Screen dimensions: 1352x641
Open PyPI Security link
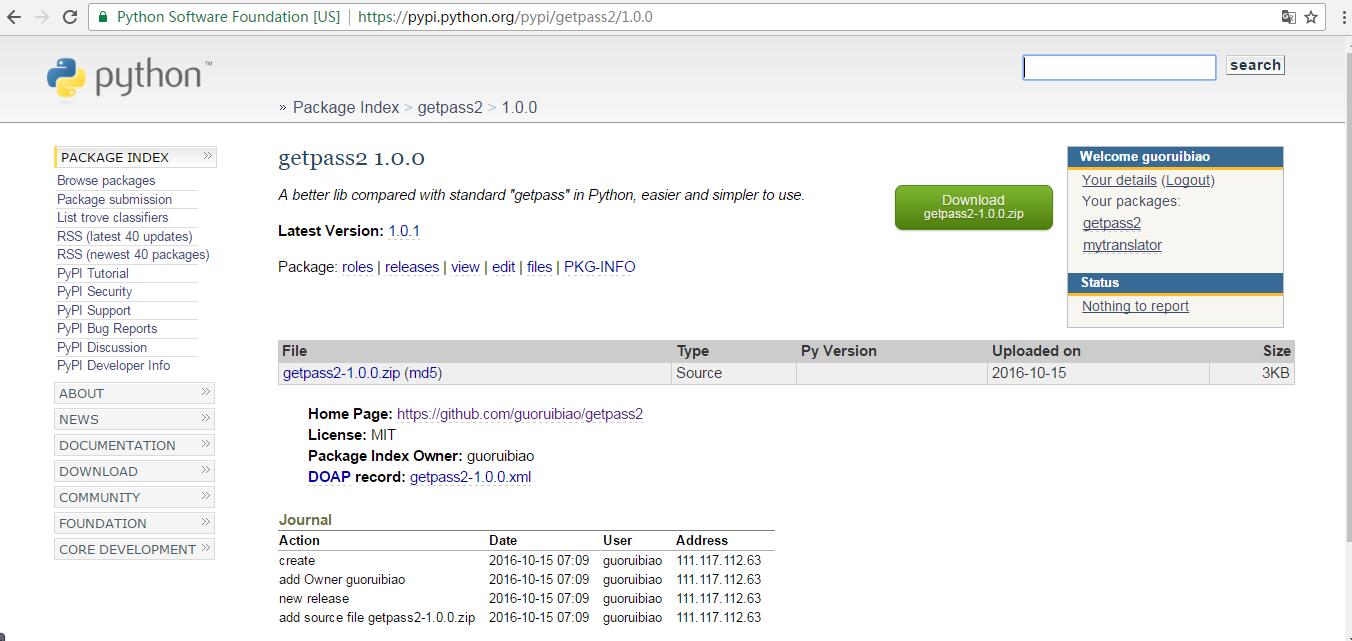click(94, 291)
